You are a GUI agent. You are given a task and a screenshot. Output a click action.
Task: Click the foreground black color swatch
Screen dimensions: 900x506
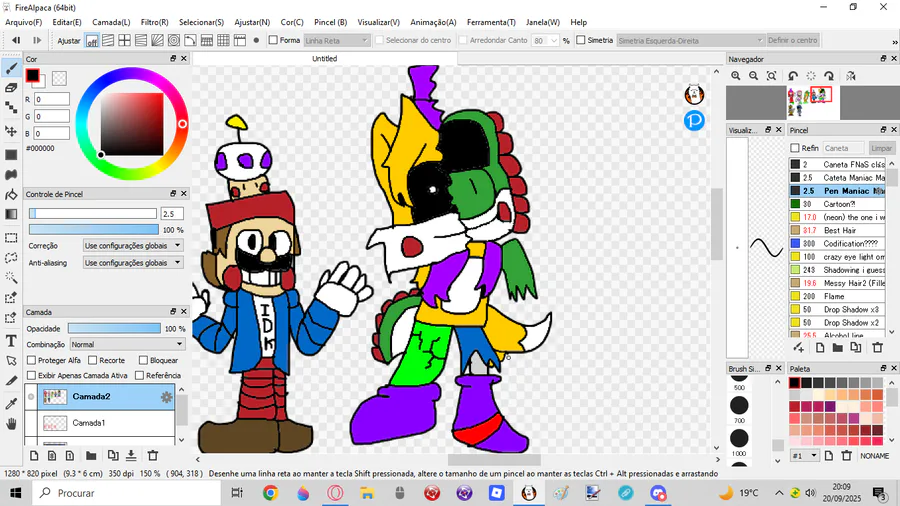pyautogui.click(x=32, y=75)
